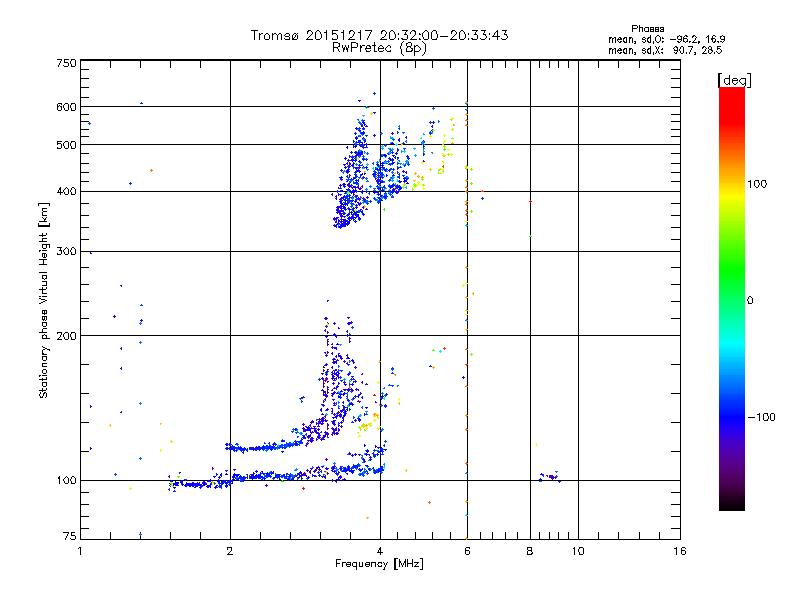Click the plot title 'Tromsø 20151217 20:32:00-20:33:43'
The image size is (800, 600).
(379, 35)
